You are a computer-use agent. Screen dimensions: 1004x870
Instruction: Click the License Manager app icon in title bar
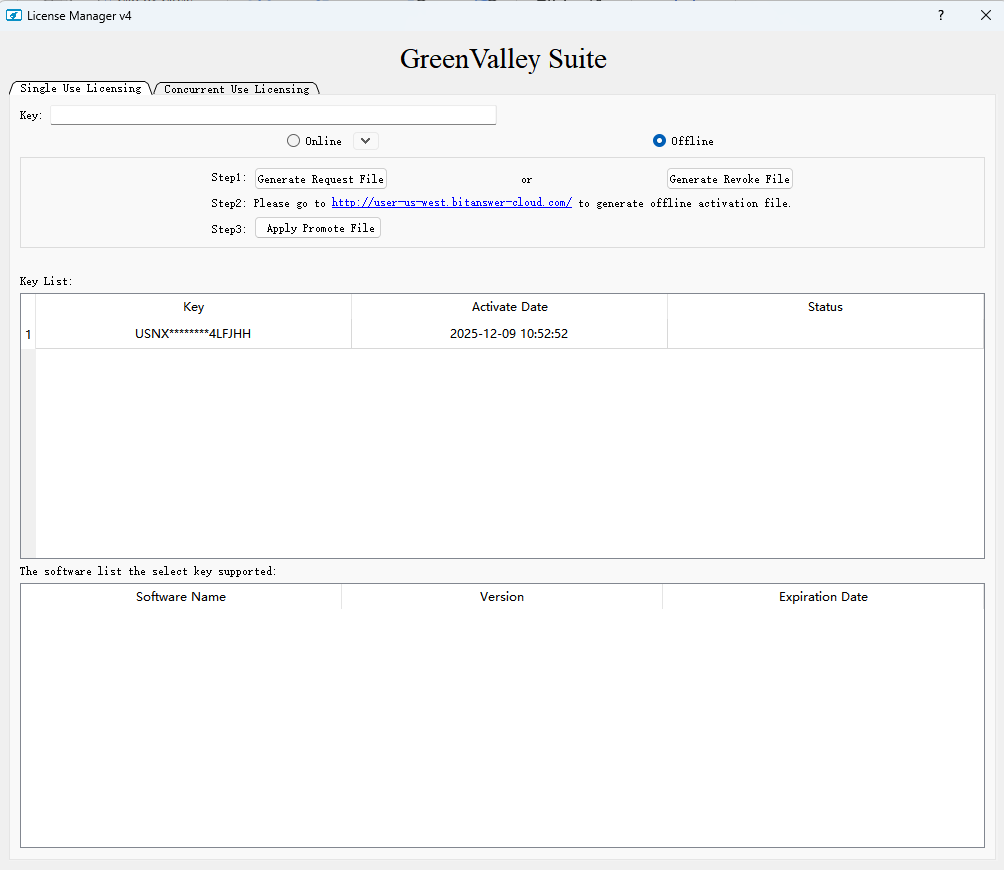point(14,15)
